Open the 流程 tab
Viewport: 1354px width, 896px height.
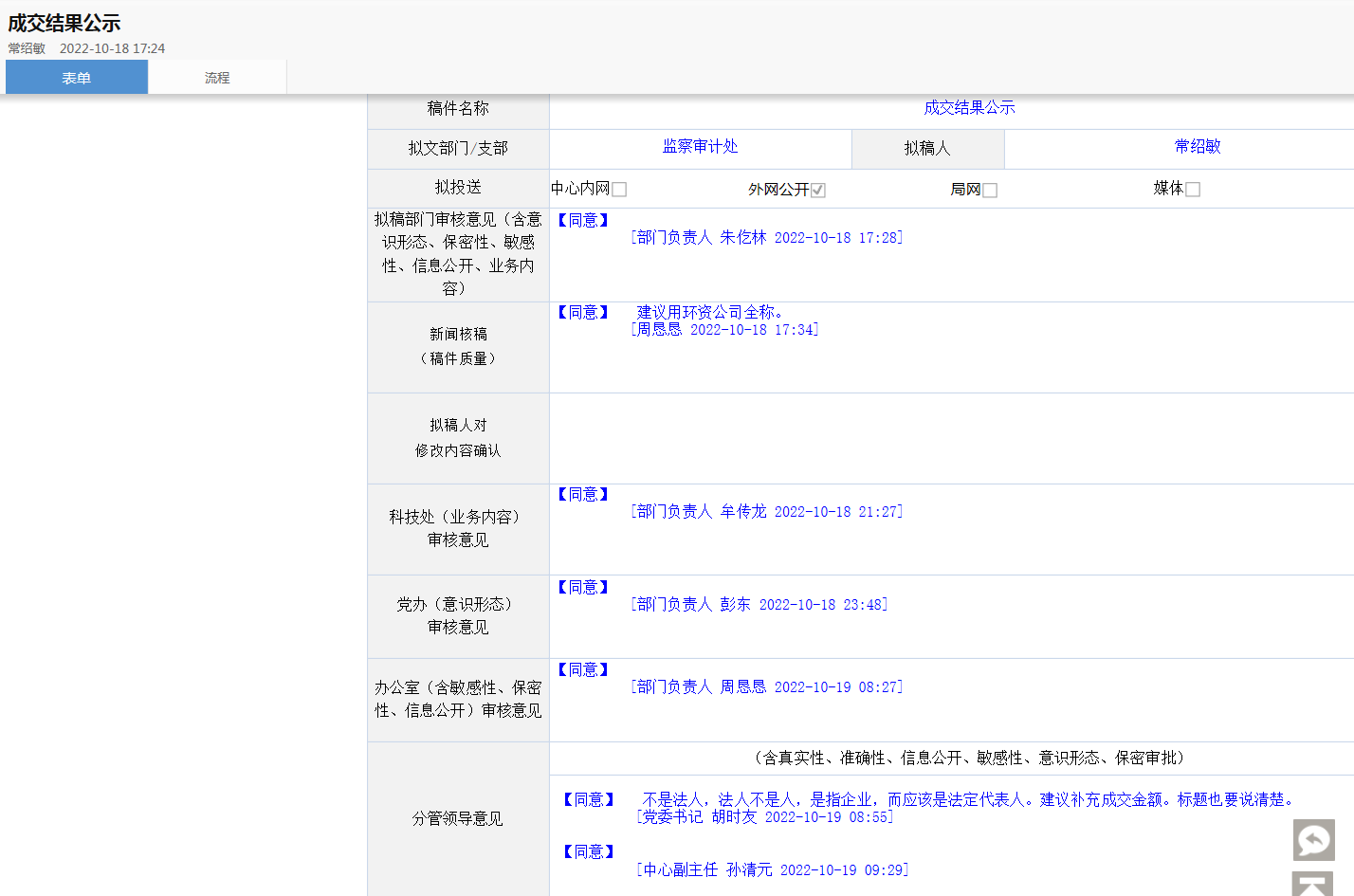click(x=217, y=78)
